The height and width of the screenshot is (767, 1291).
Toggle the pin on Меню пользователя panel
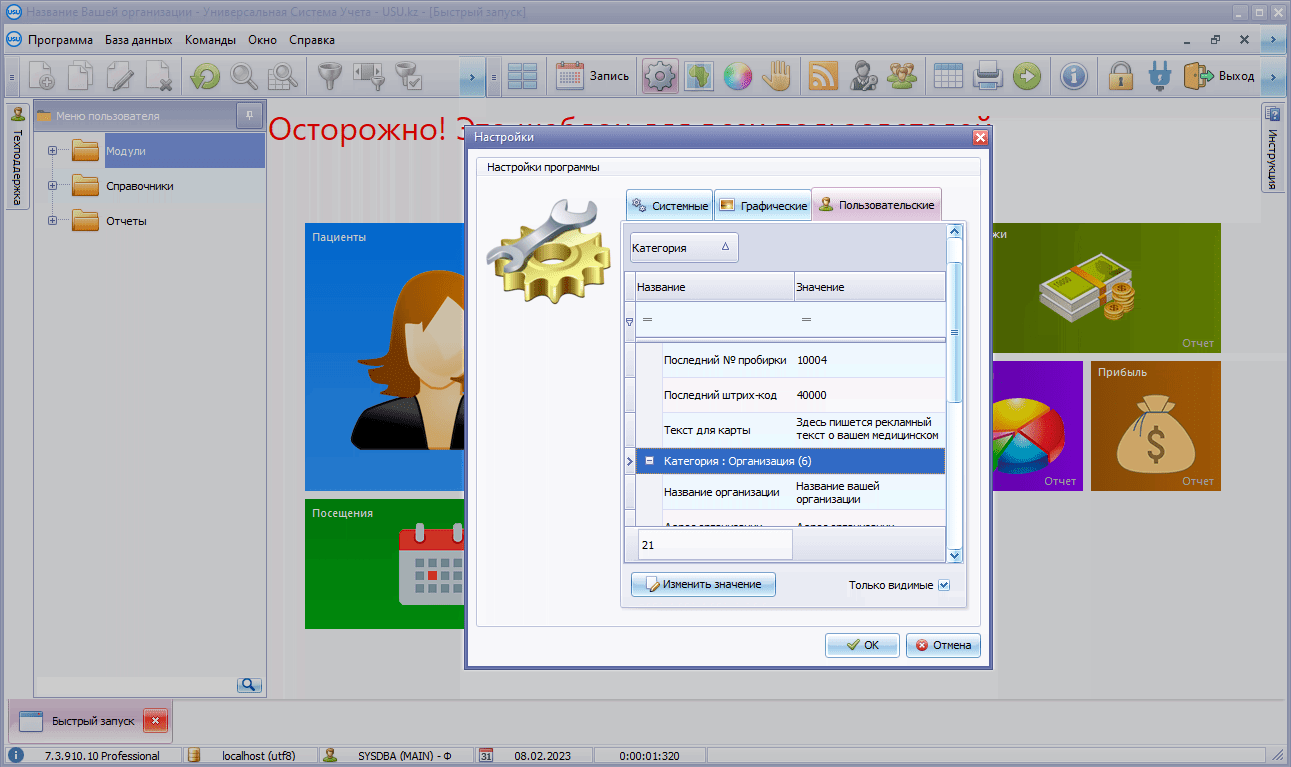point(249,115)
